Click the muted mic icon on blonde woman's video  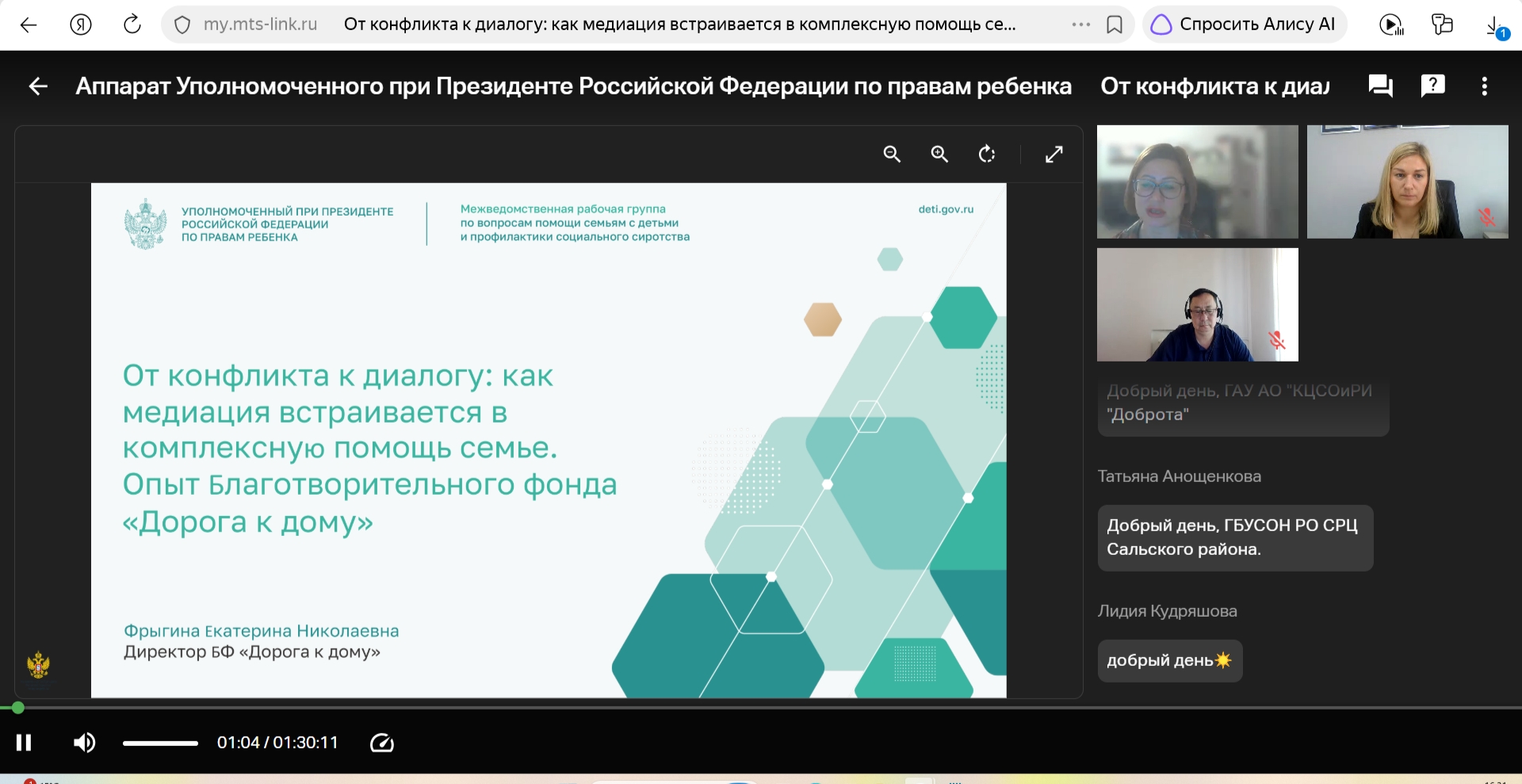coord(1486,217)
